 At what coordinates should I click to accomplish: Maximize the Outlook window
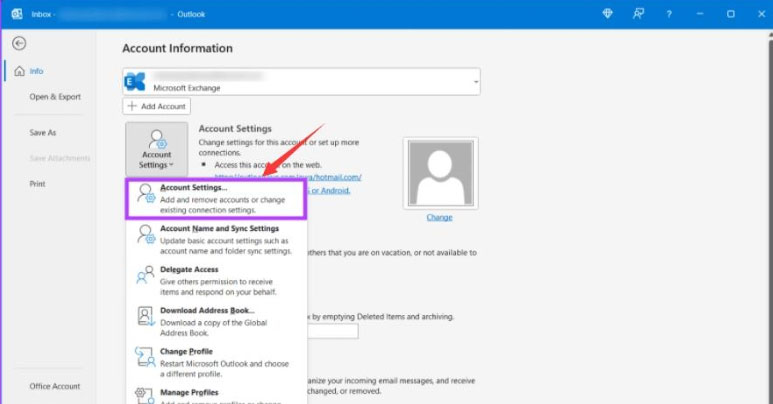tap(731, 14)
